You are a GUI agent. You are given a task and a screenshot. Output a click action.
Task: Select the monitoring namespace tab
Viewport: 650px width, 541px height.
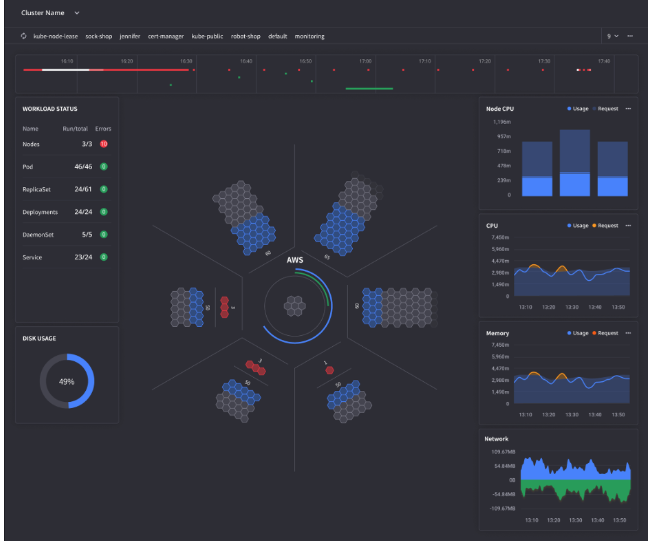coord(310,36)
